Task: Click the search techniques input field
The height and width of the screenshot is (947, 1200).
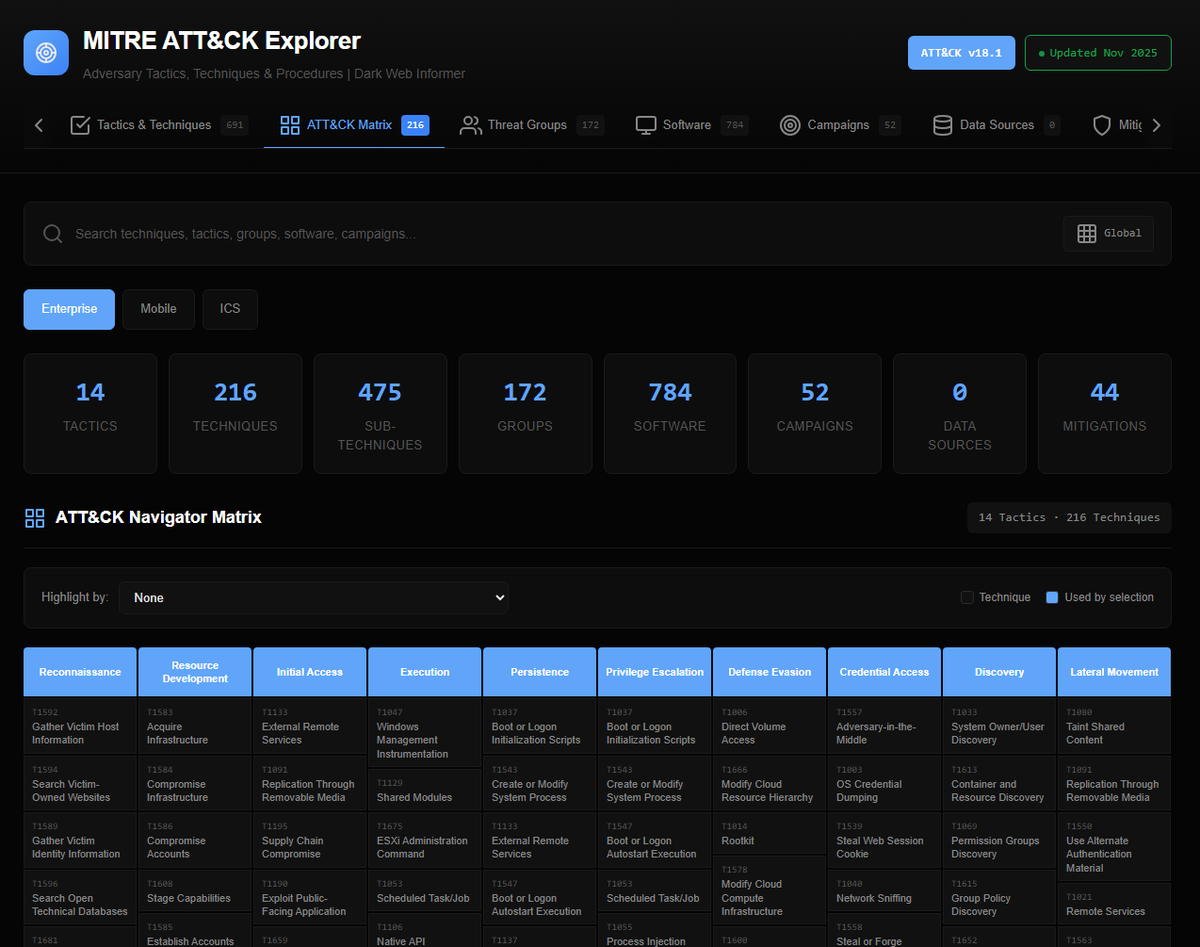Action: (560, 234)
